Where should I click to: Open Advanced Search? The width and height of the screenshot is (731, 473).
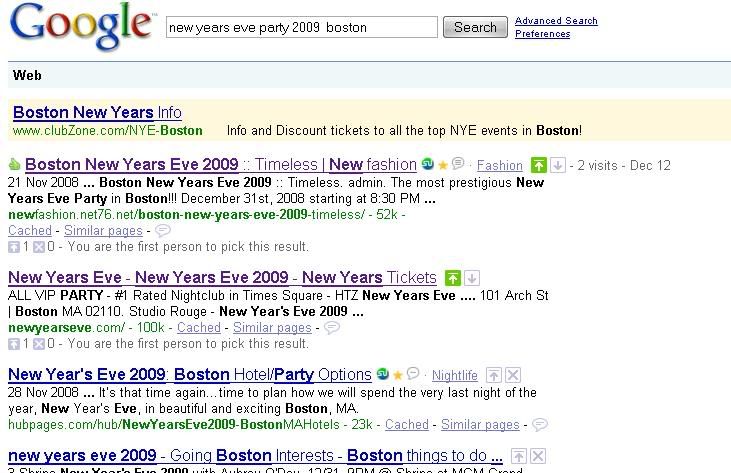(x=556, y=21)
